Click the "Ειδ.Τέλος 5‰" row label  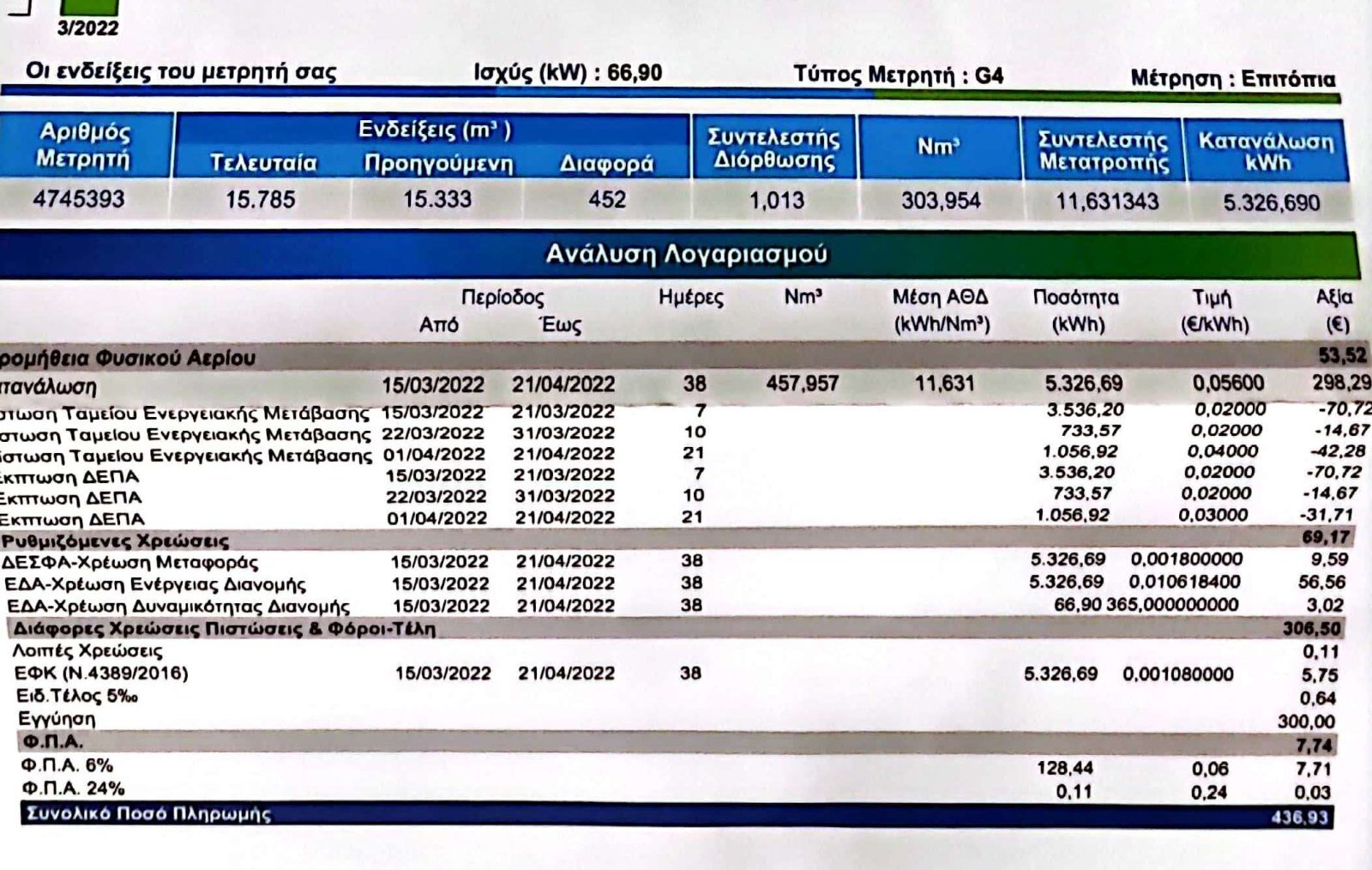(77, 696)
